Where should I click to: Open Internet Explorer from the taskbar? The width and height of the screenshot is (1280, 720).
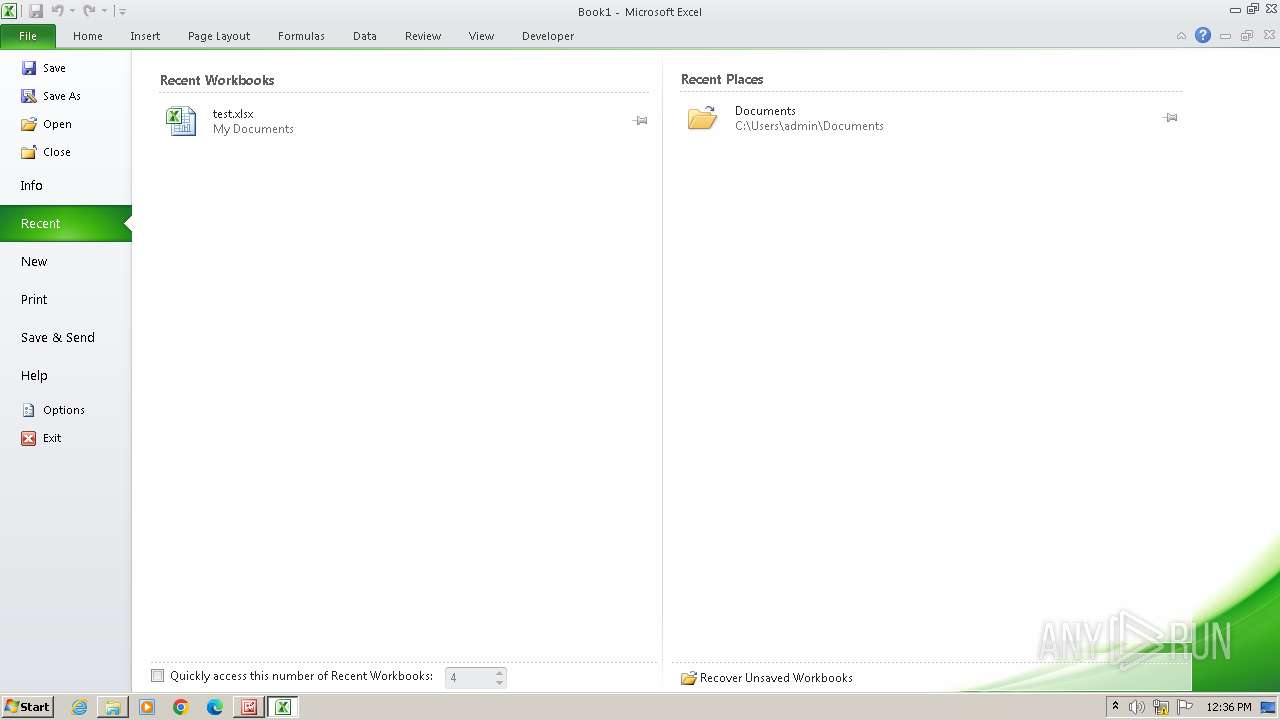click(x=79, y=707)
